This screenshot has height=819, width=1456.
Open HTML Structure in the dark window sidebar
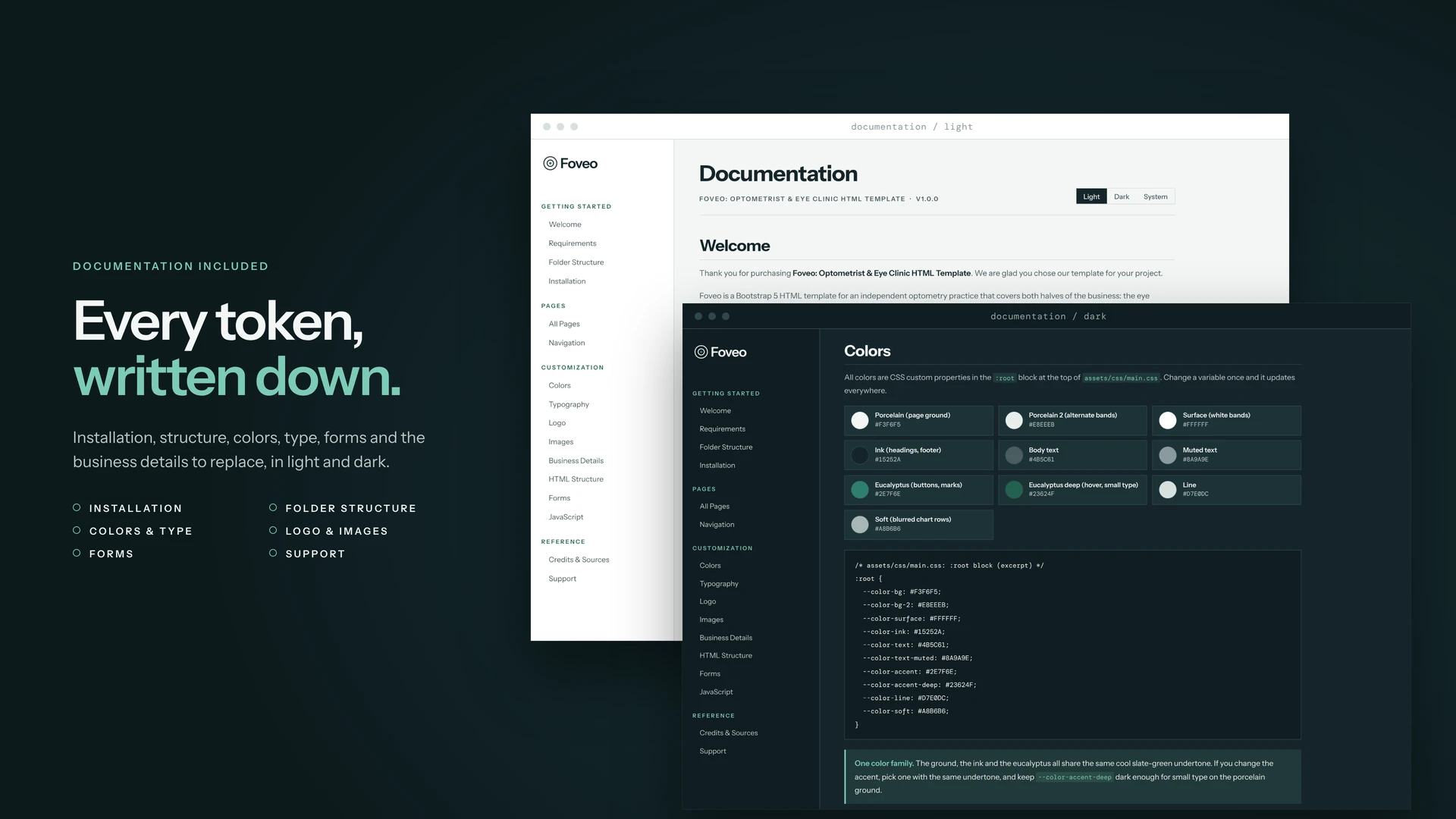[x=726, y=655]
